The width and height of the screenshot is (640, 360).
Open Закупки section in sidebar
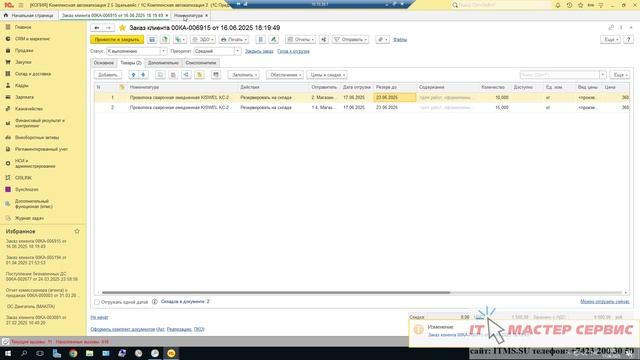point(23,62)
